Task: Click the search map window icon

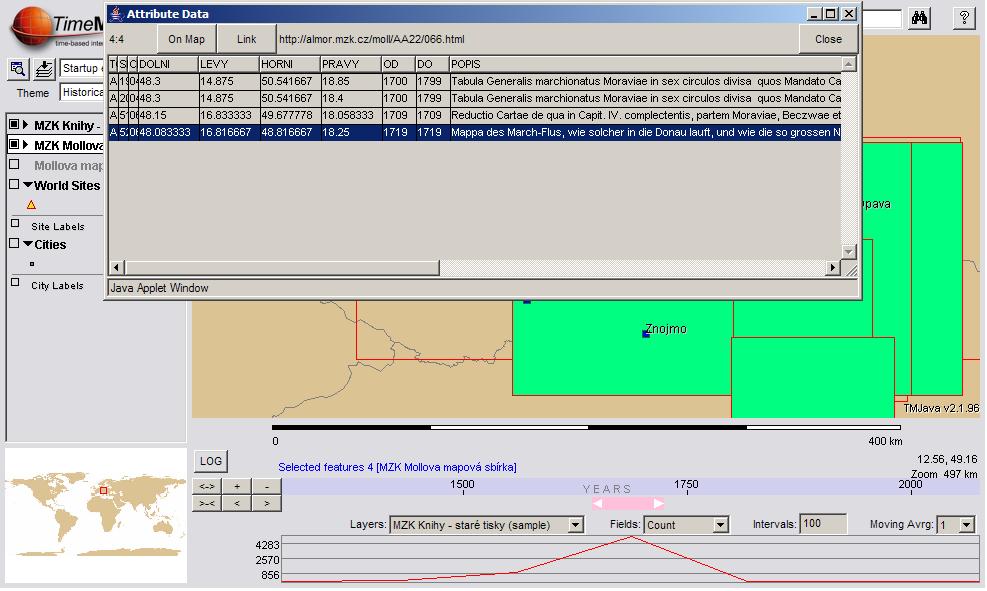Action: [18, 69]
